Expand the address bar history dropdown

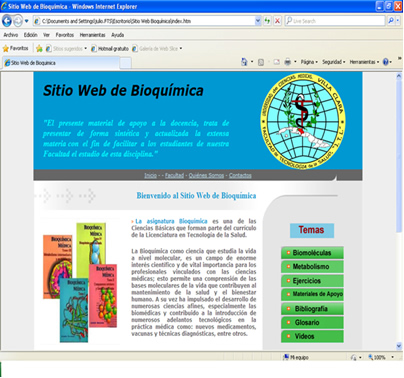(258, 21)
